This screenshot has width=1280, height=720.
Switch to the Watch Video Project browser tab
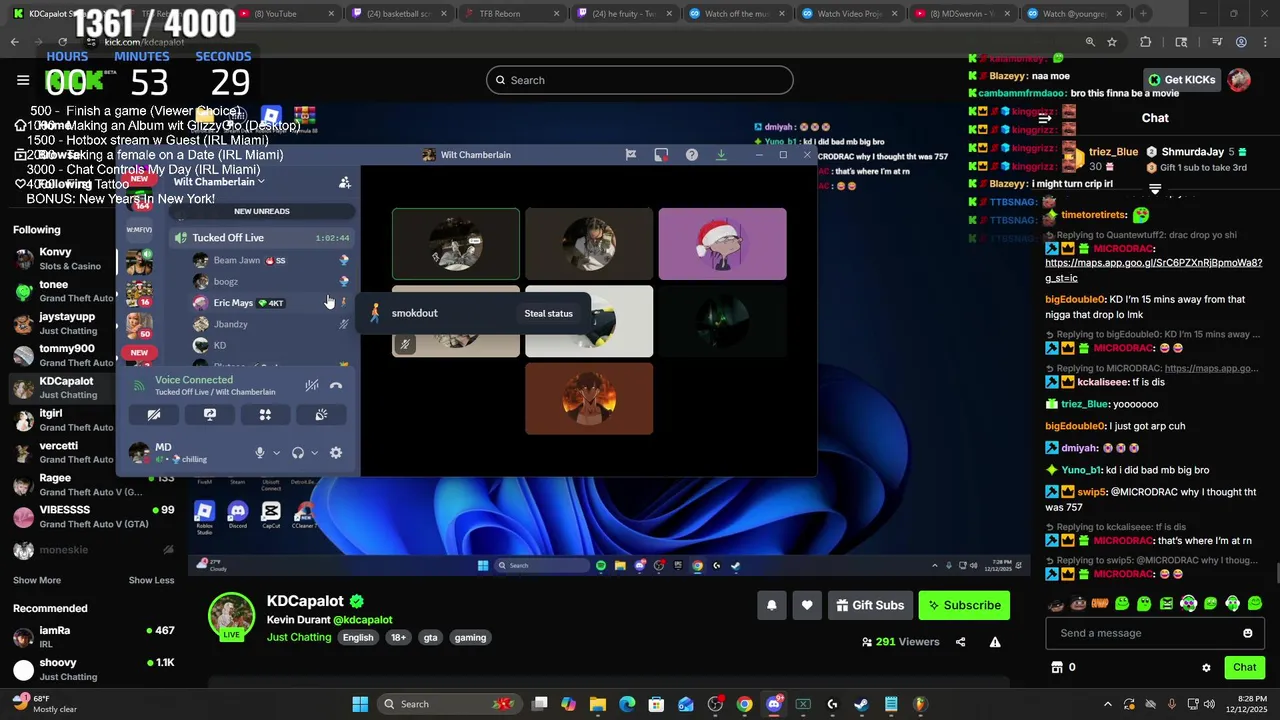click(849, 14)
